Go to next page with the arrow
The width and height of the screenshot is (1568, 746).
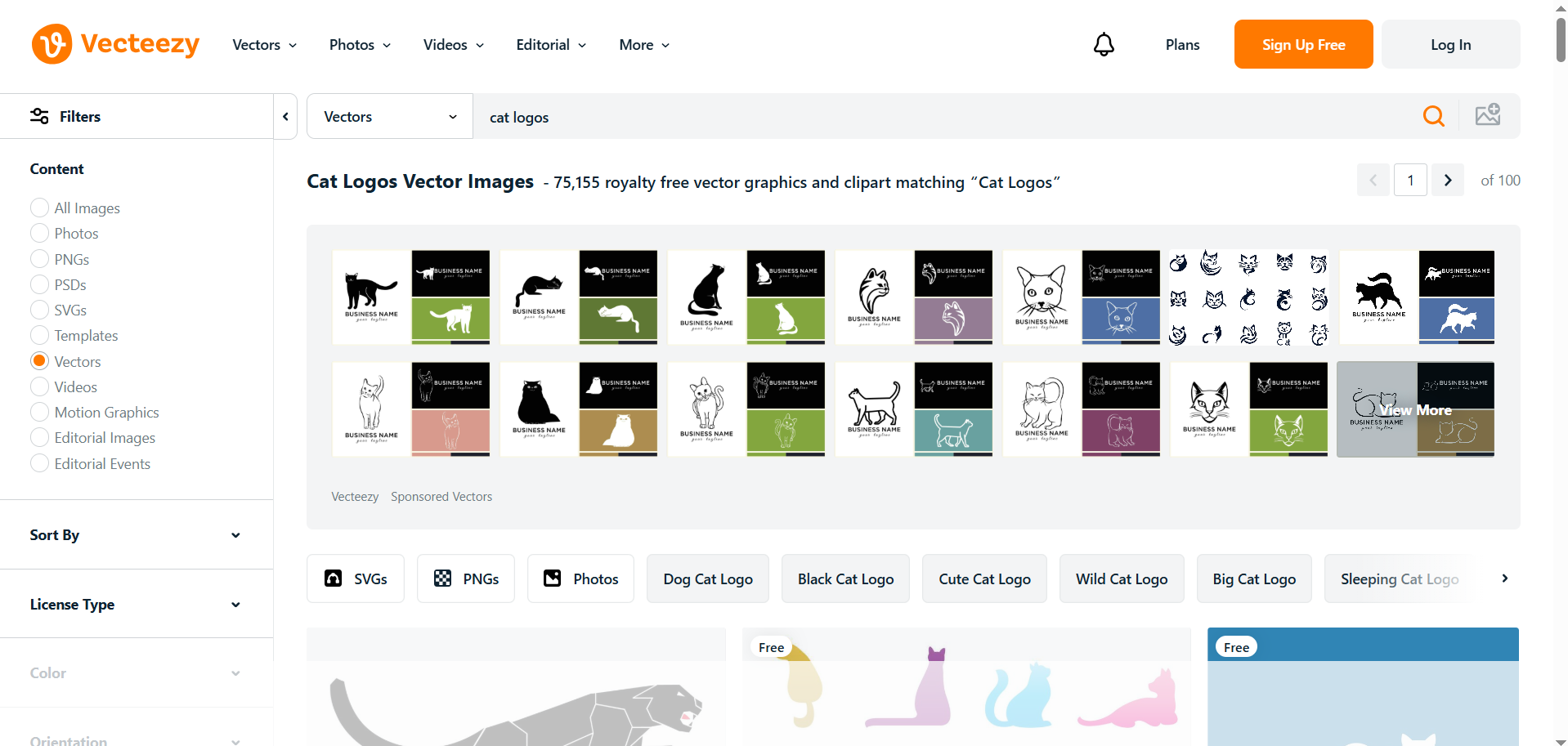[1448, 180]
